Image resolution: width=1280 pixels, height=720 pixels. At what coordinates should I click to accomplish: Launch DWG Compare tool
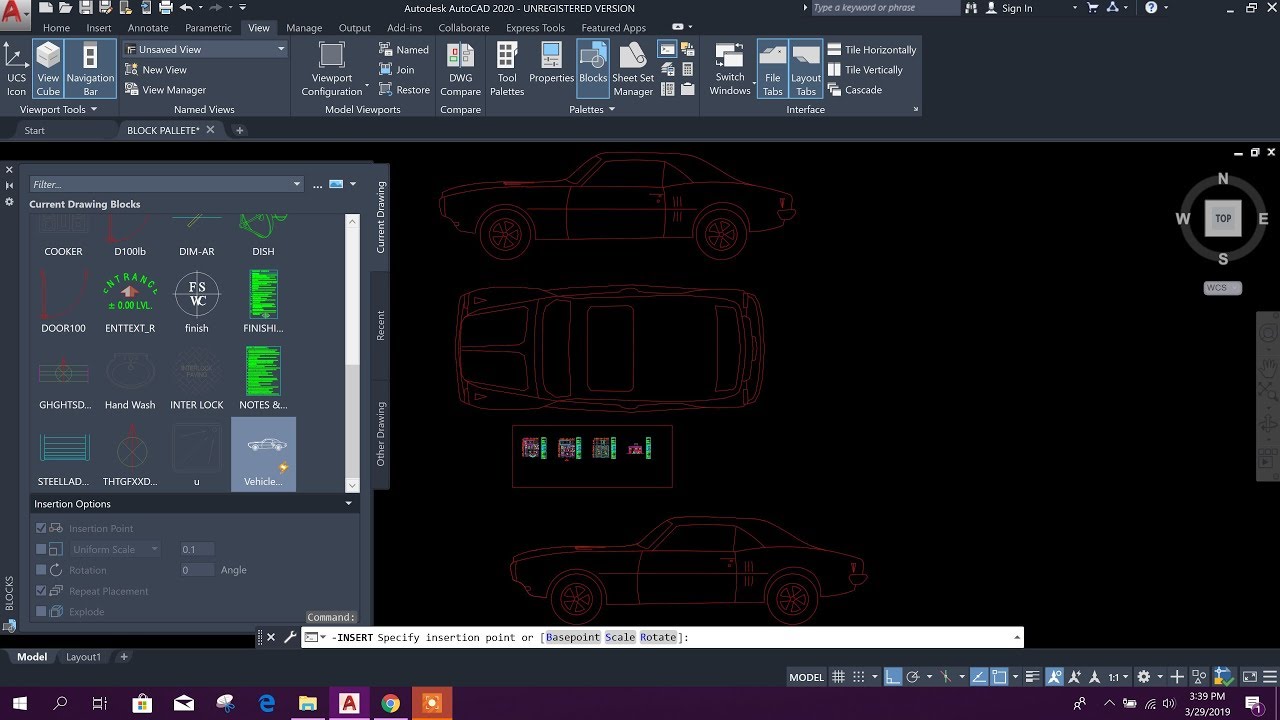point(460,69)
